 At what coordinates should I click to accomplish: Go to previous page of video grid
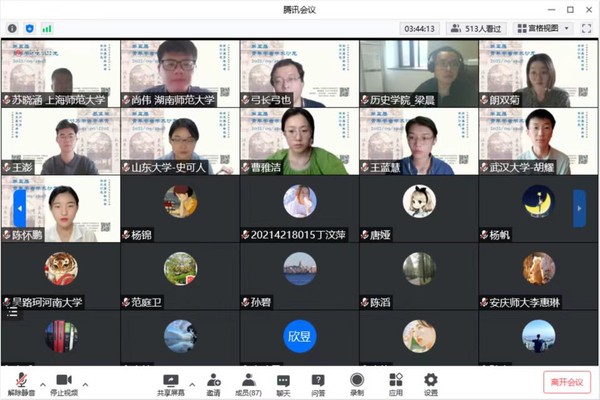tap(19, 208)
